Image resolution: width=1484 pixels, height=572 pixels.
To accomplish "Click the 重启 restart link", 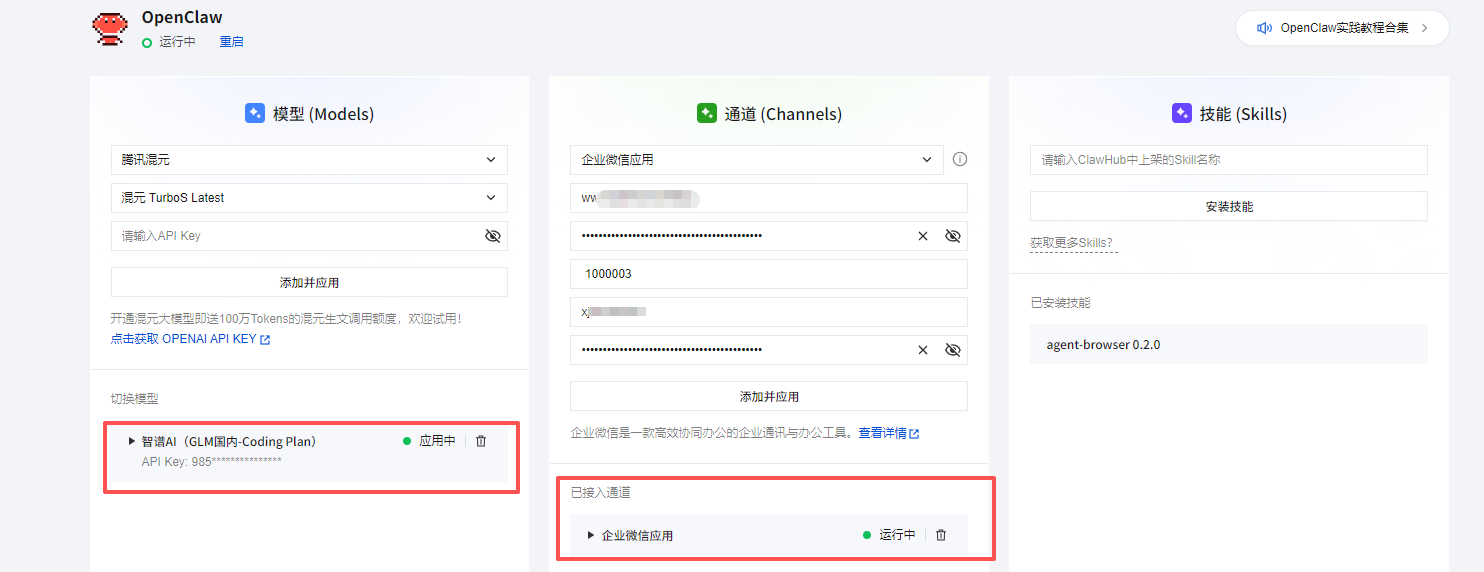I will (231, 42).
